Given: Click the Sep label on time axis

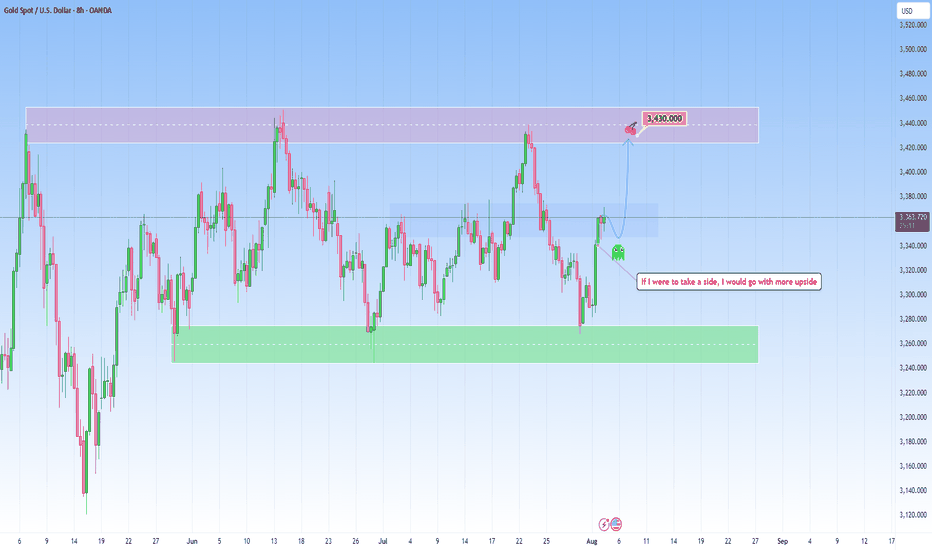Looking at the screenshot, I should coord(782,541).
